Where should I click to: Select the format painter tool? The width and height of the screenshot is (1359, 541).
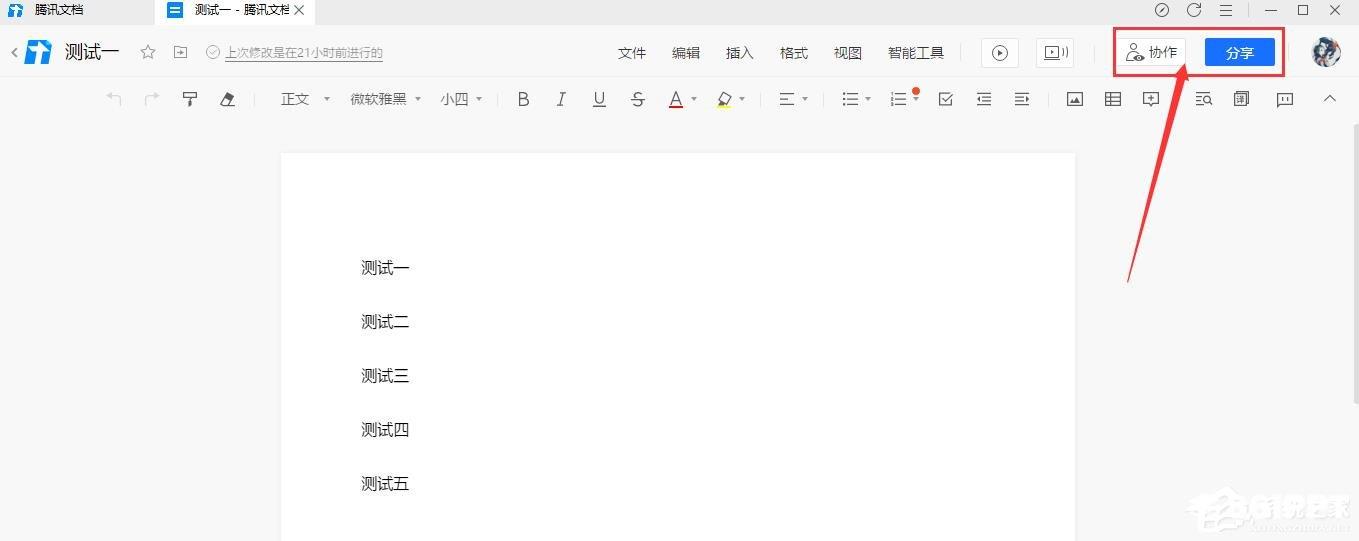pyautogui.click(x=190, y=99)
